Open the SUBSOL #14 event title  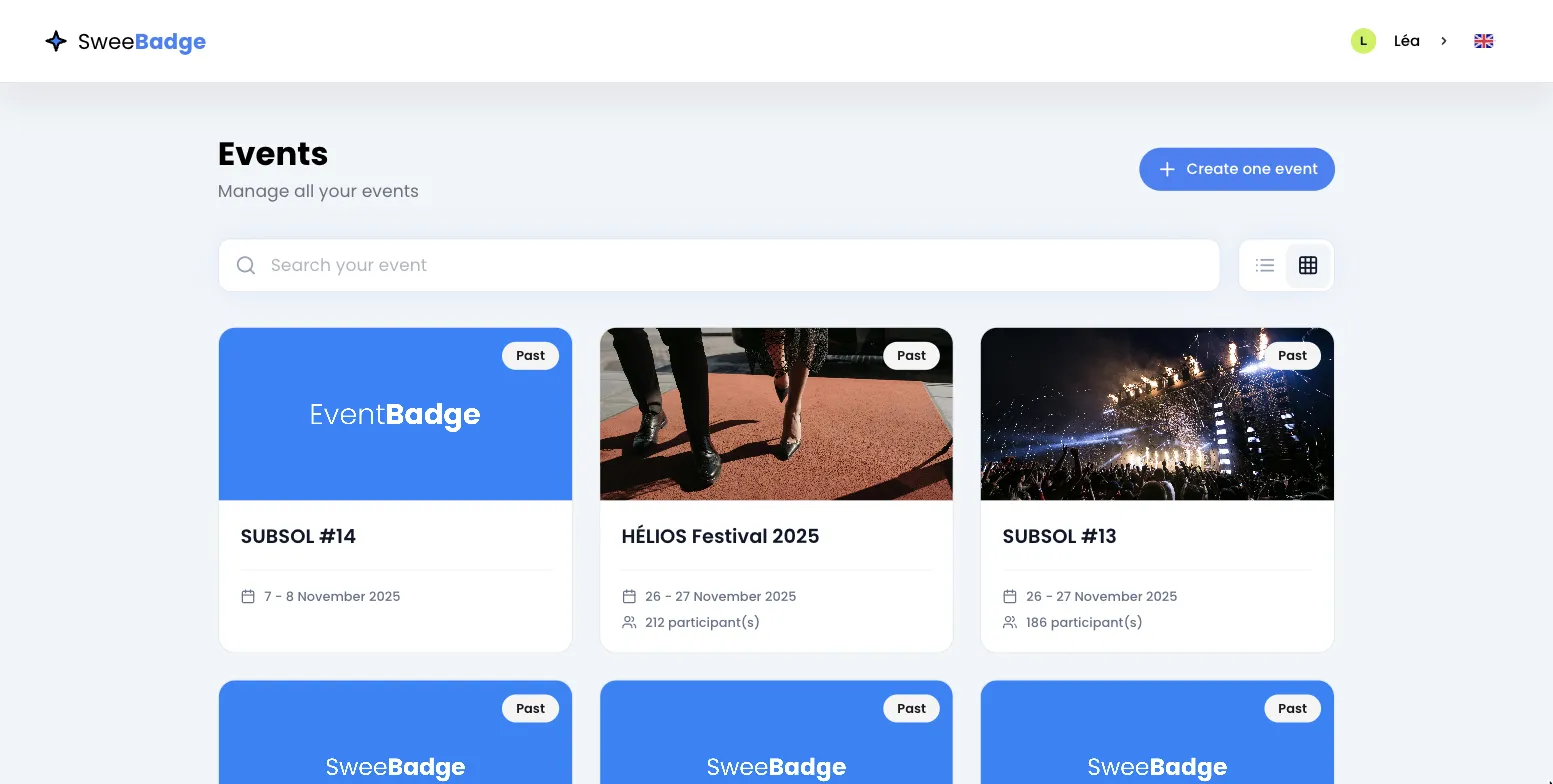[x=298, y=536]
